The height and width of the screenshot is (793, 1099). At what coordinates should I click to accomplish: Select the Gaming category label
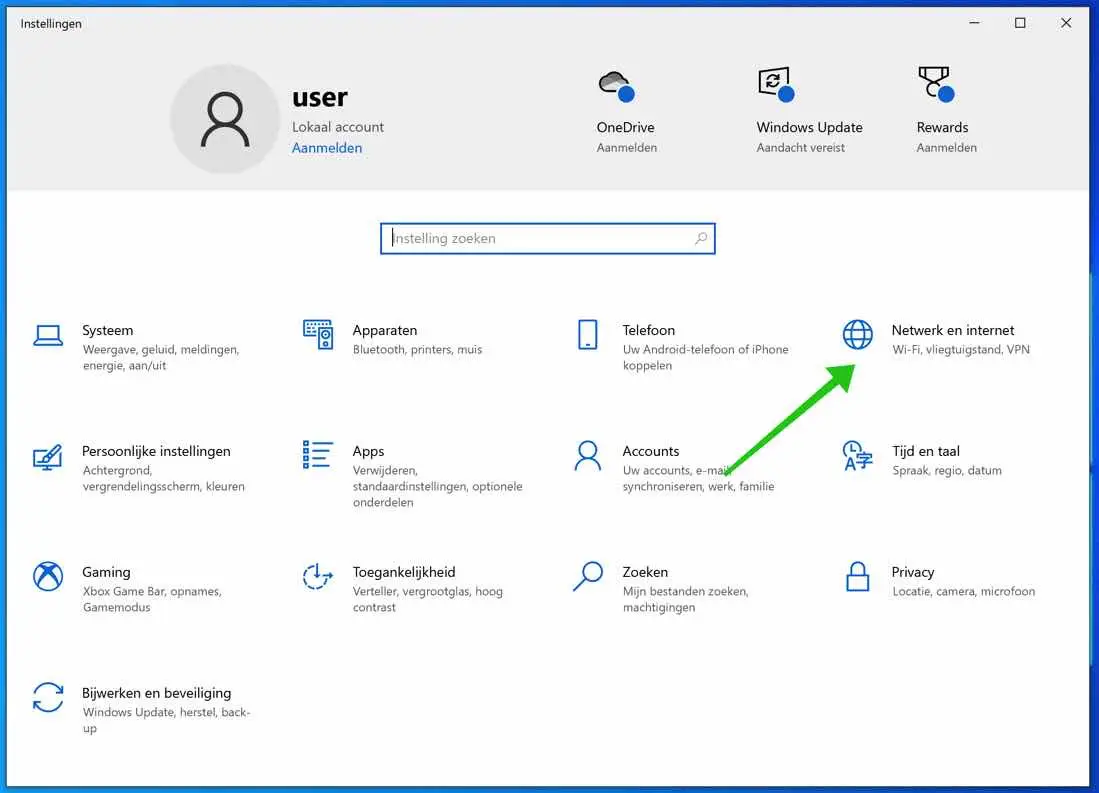106,572
